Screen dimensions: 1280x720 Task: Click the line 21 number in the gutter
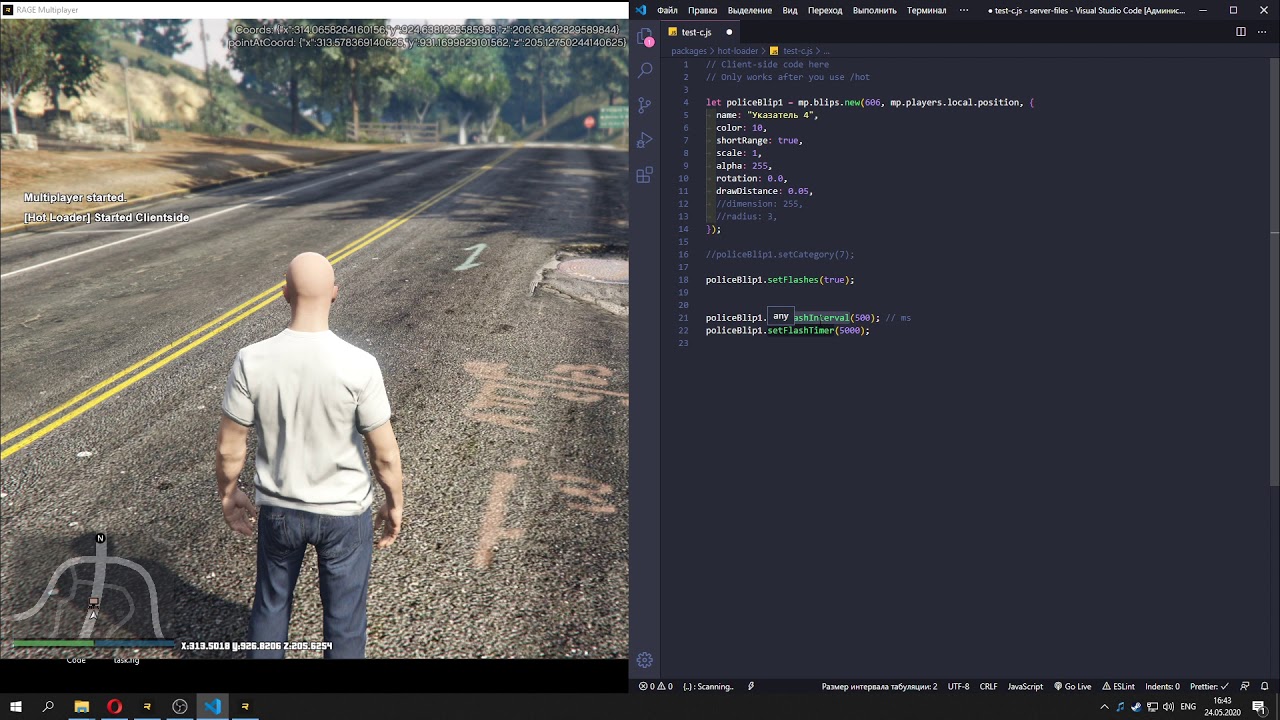tap(683, 318)
